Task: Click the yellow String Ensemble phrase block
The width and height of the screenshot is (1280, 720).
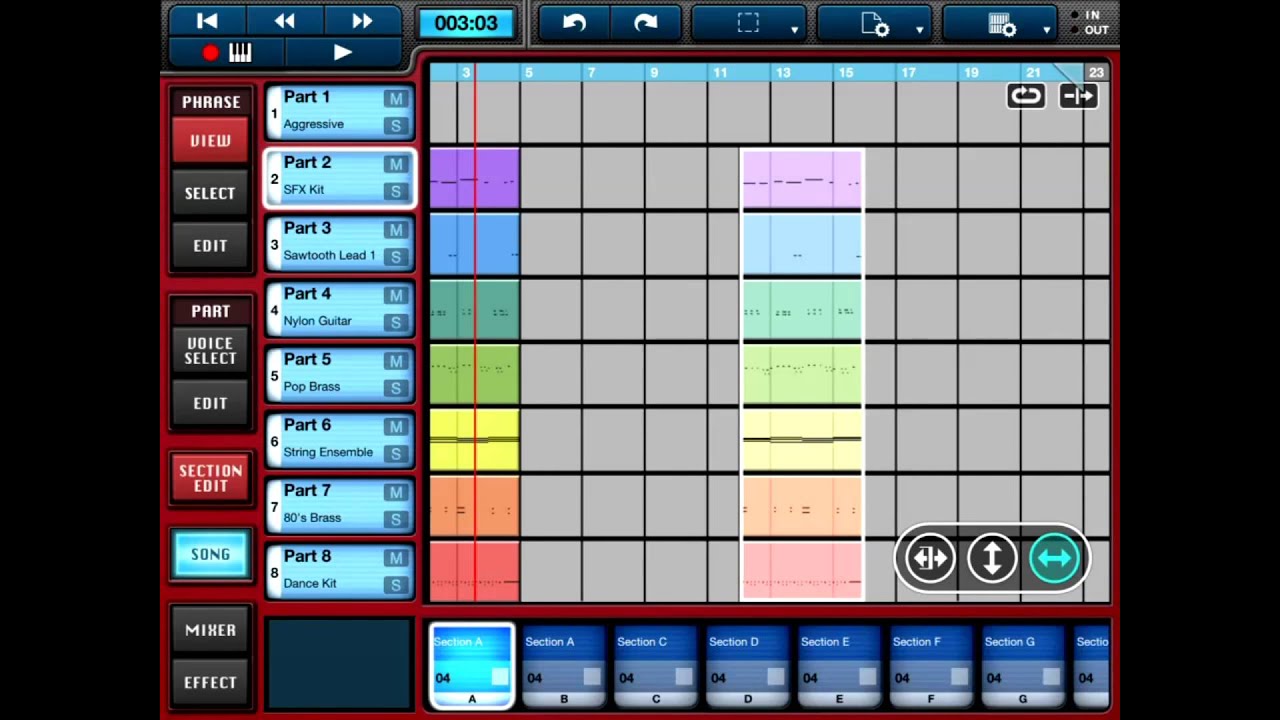Action: 474,440
